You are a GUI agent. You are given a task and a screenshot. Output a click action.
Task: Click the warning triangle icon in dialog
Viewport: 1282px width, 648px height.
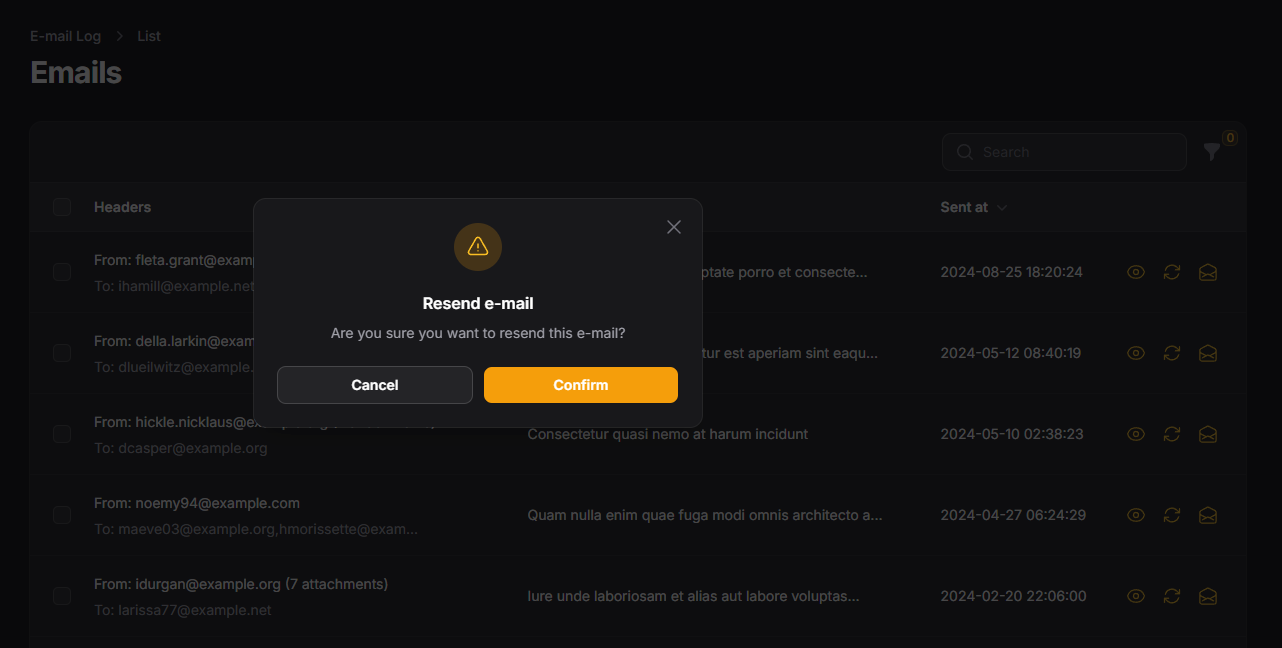click(x=478, y=246)
